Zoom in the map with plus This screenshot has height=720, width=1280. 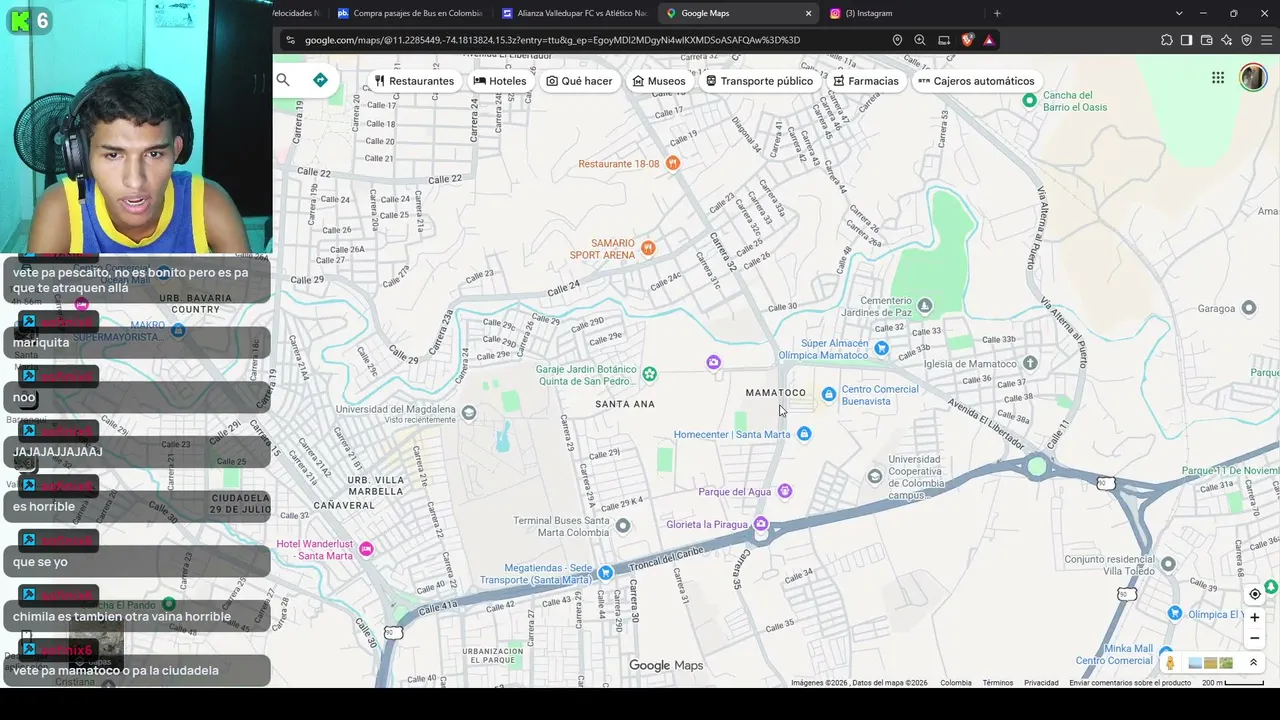(1255, 617)
